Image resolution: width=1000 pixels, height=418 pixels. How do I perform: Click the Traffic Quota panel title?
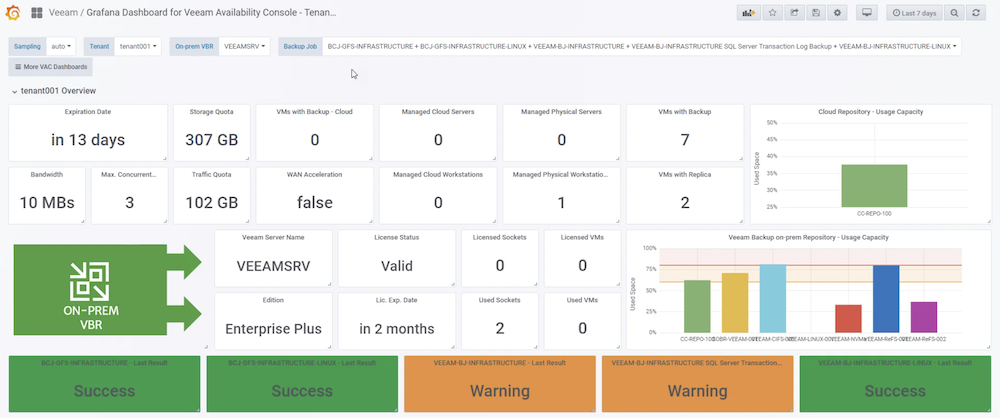(x=211, y=174)
